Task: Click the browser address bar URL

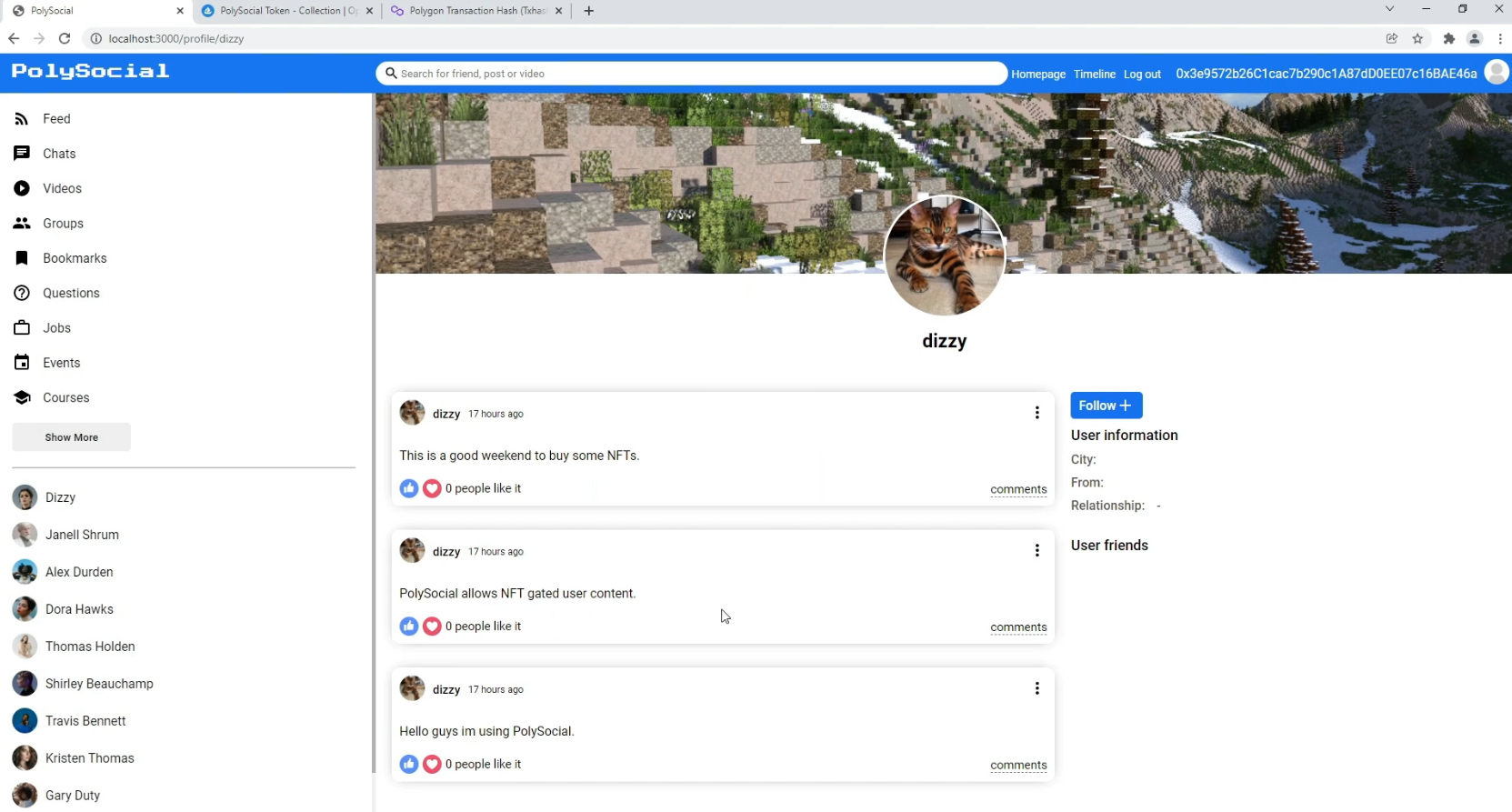Action: pyautogui.click(x=176, y=38)
